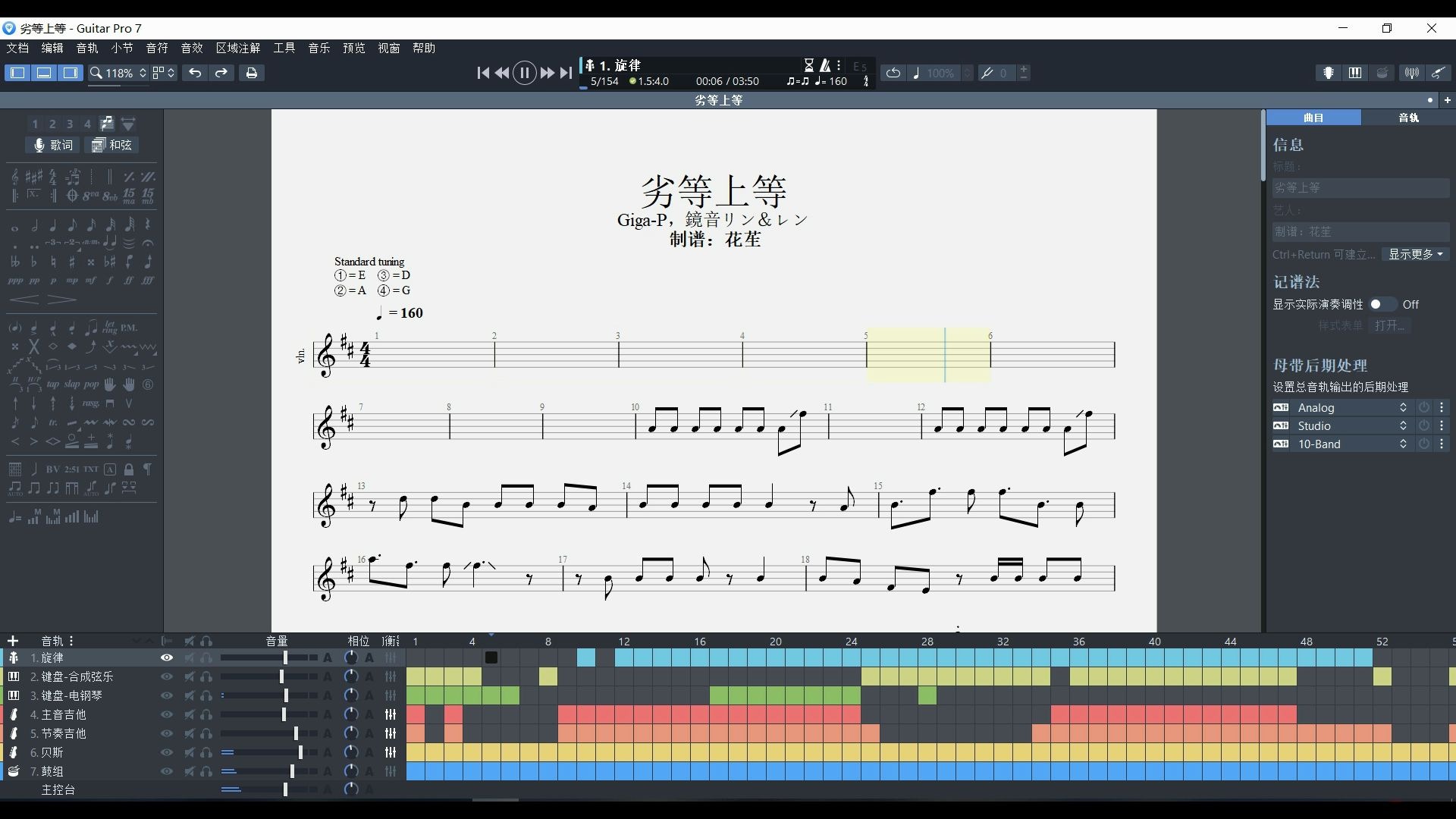Click the 显示更多 dropdown button
The image size is (1456, 819).
point(1415,254)
